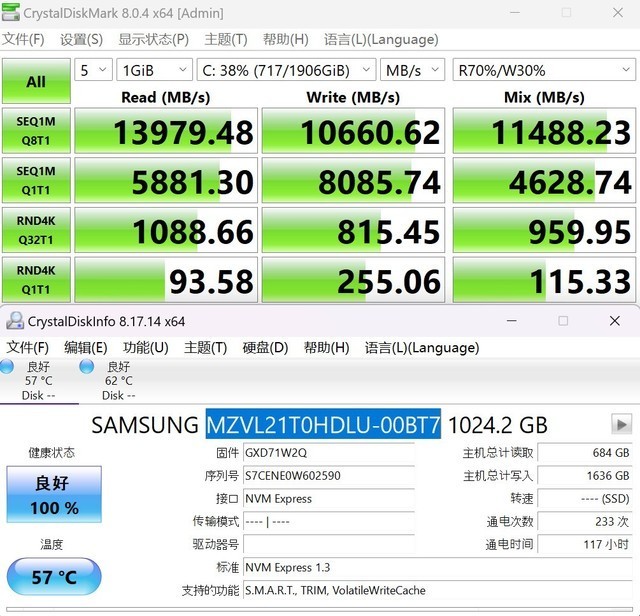This screenshot has width=640, height=616.
Task: Click the blue status orb for 57 °C disk
Action: point(7,367)
